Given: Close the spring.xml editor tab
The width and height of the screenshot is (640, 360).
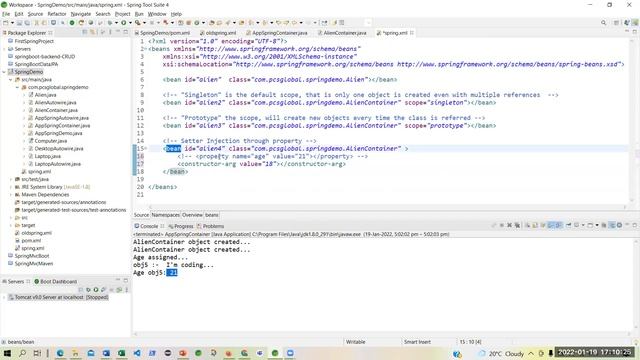Looking at the screenshot, I should pyautogui.click(x=412, y=33).
